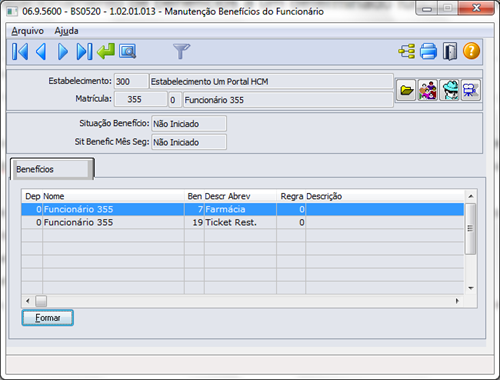Click the funnel filter icon
The image size is (500, 380).
point(181,52)
